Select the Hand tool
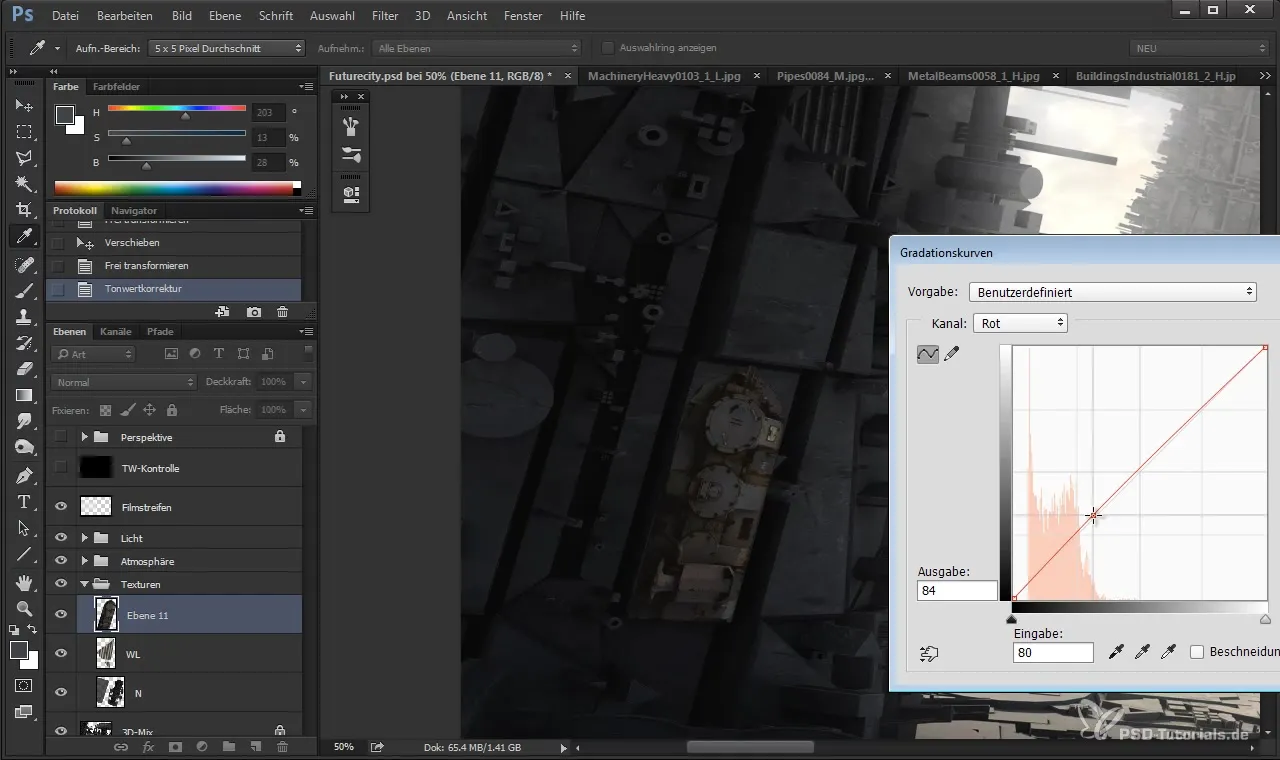Viewport: 1280px width, 760px height. point(24,582)
